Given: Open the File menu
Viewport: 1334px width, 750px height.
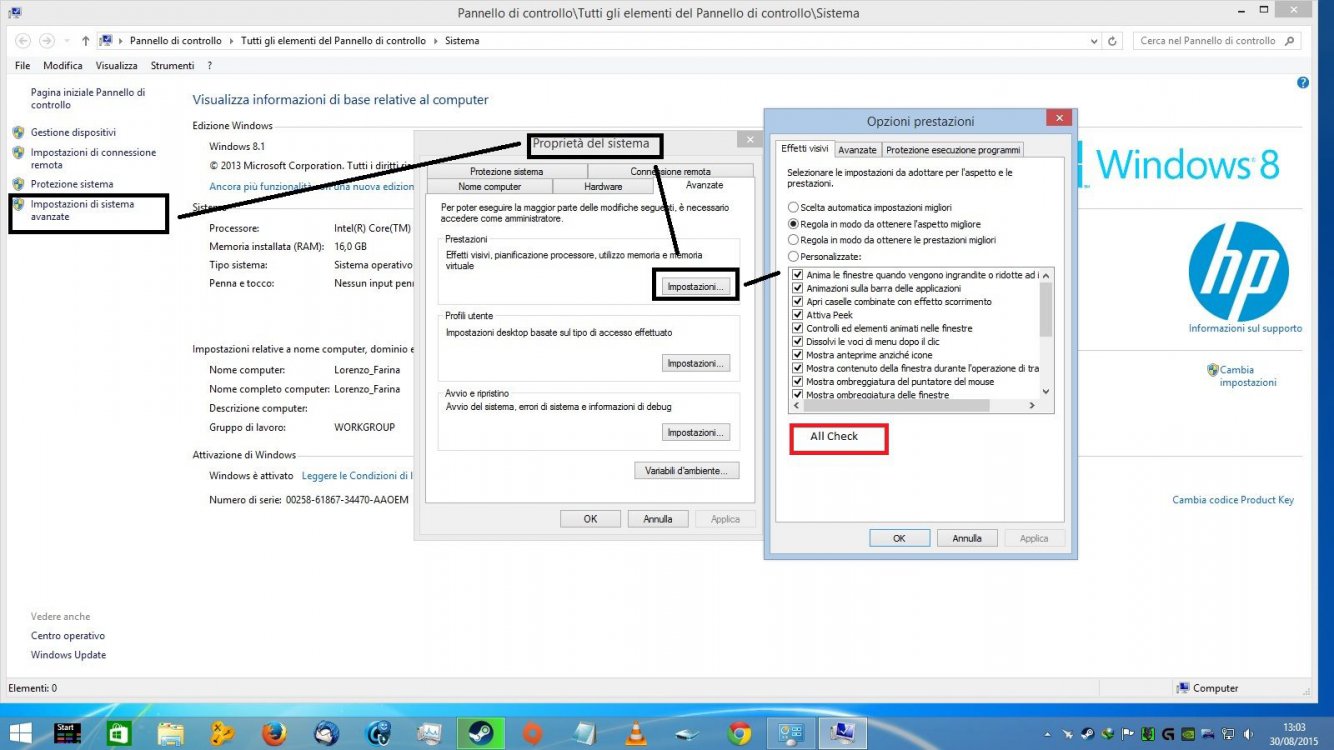Looking at the screenshot, I should click(x=23, y=65).
